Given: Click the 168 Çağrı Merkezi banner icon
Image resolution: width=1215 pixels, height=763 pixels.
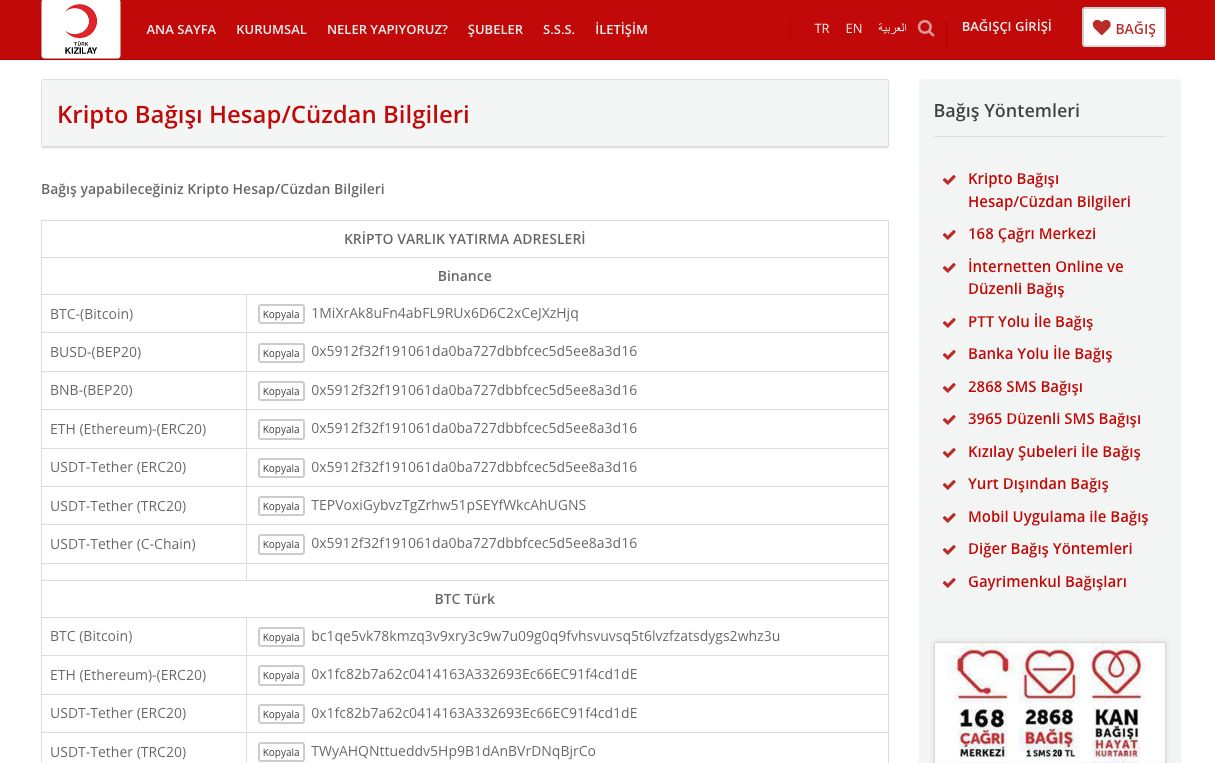Looking at the screenshot, I should tap(982, 704).
